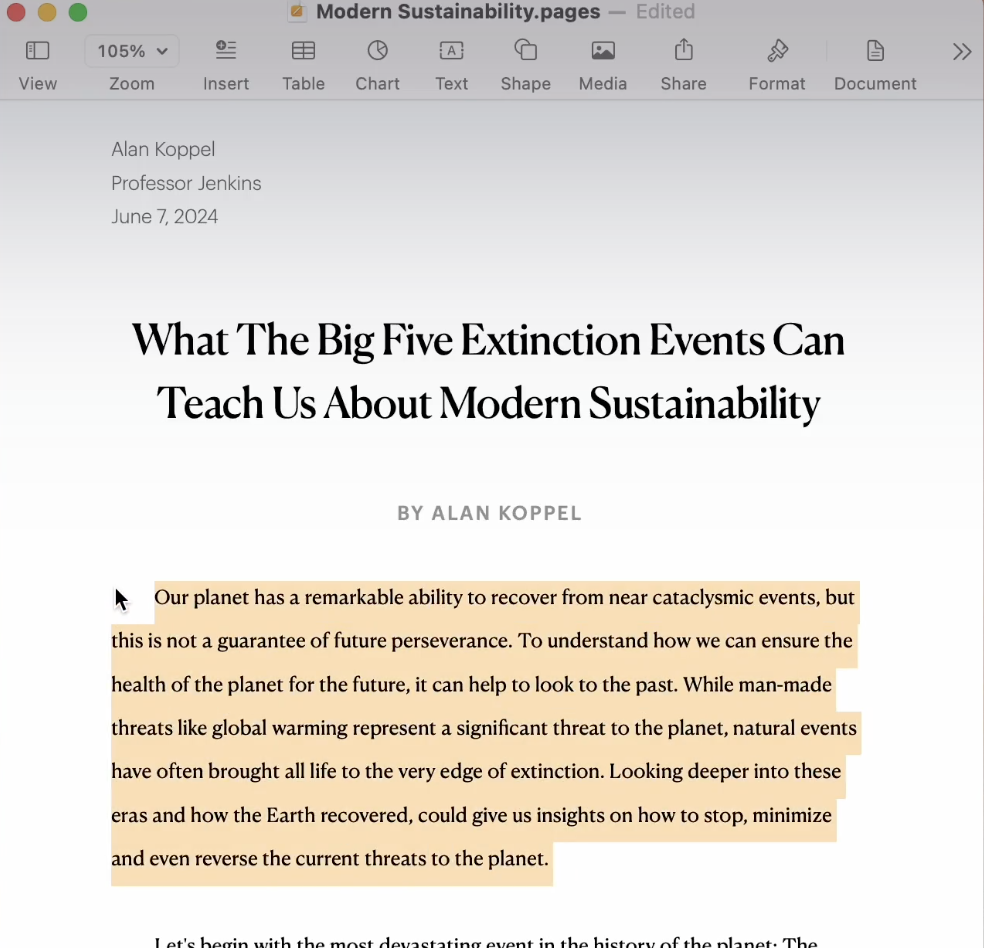Click the line starting 'have often brought all life'
The width and height of the screenshot is (984, 948).
pos(476,771)
